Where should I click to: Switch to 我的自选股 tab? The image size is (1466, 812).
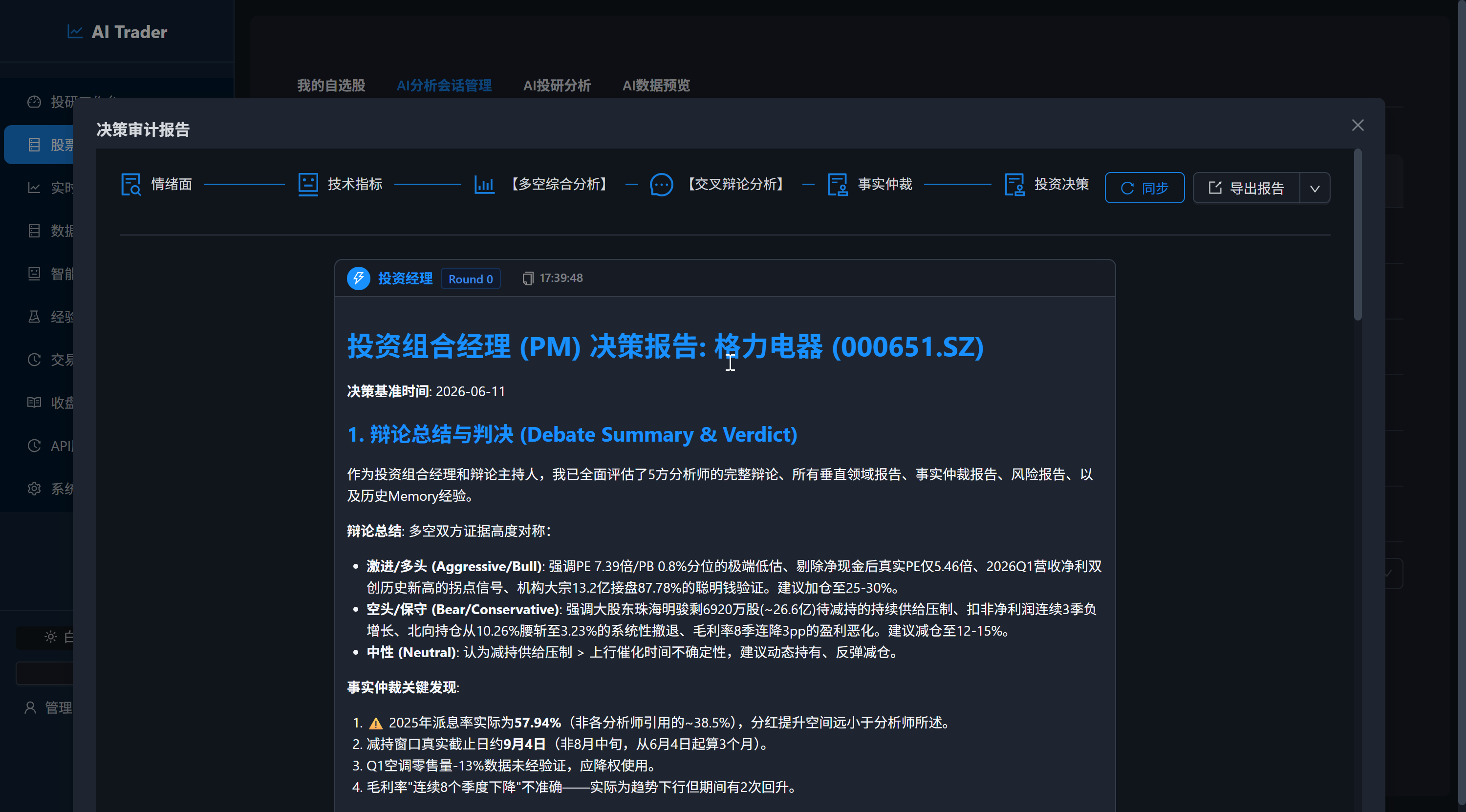point(331,85)
